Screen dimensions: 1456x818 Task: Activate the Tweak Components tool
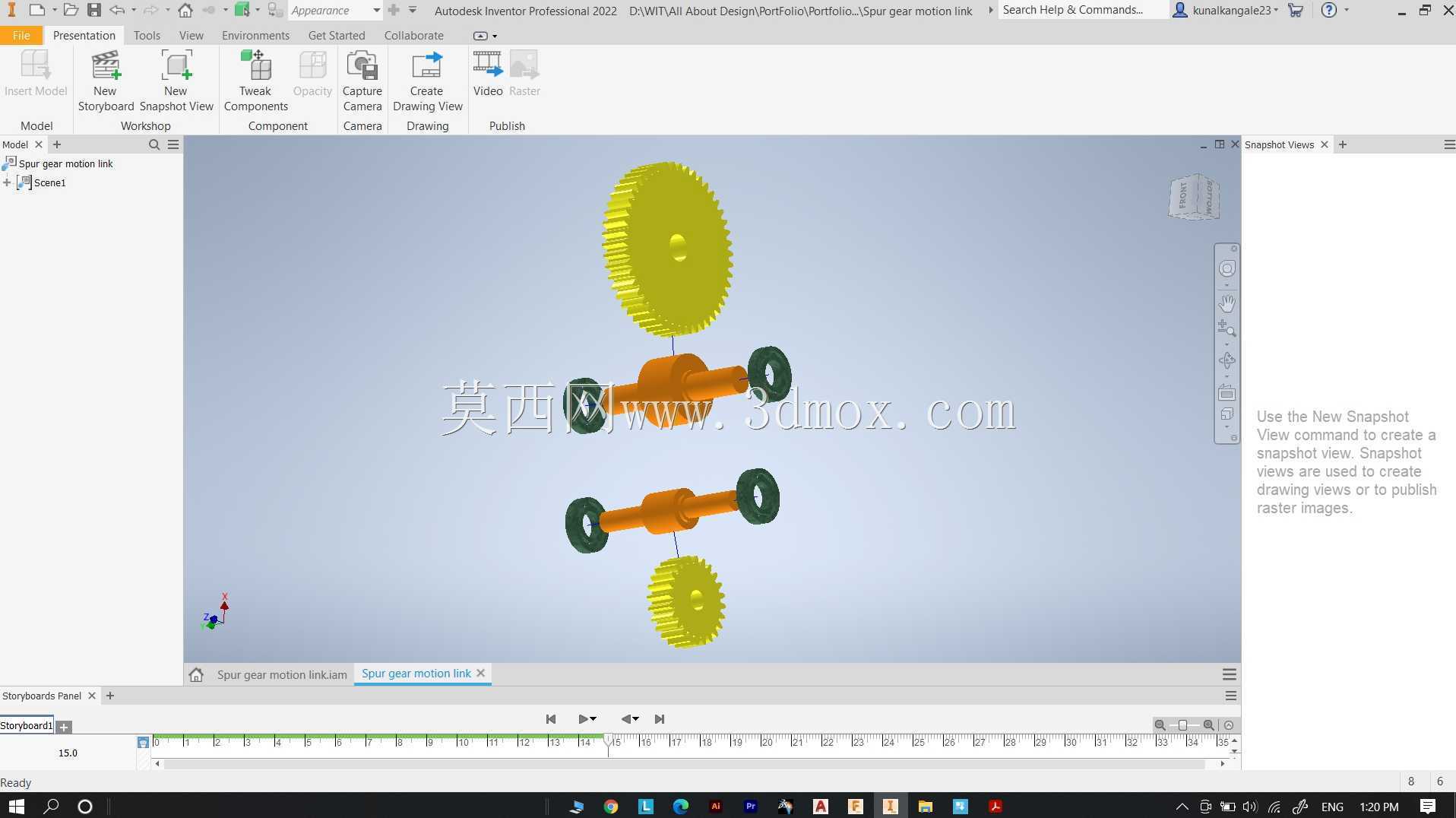[256, 81]
